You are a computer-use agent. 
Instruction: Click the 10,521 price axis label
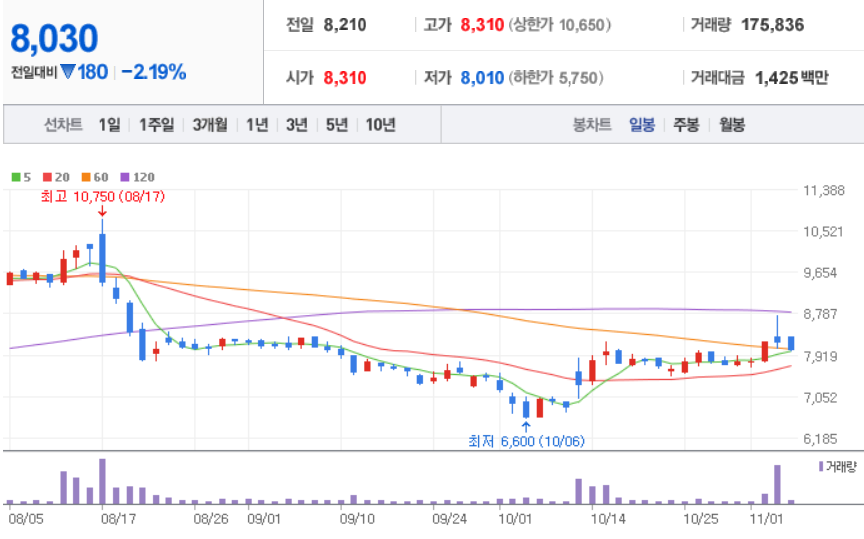pyautogui.click(x=824, y=231)
